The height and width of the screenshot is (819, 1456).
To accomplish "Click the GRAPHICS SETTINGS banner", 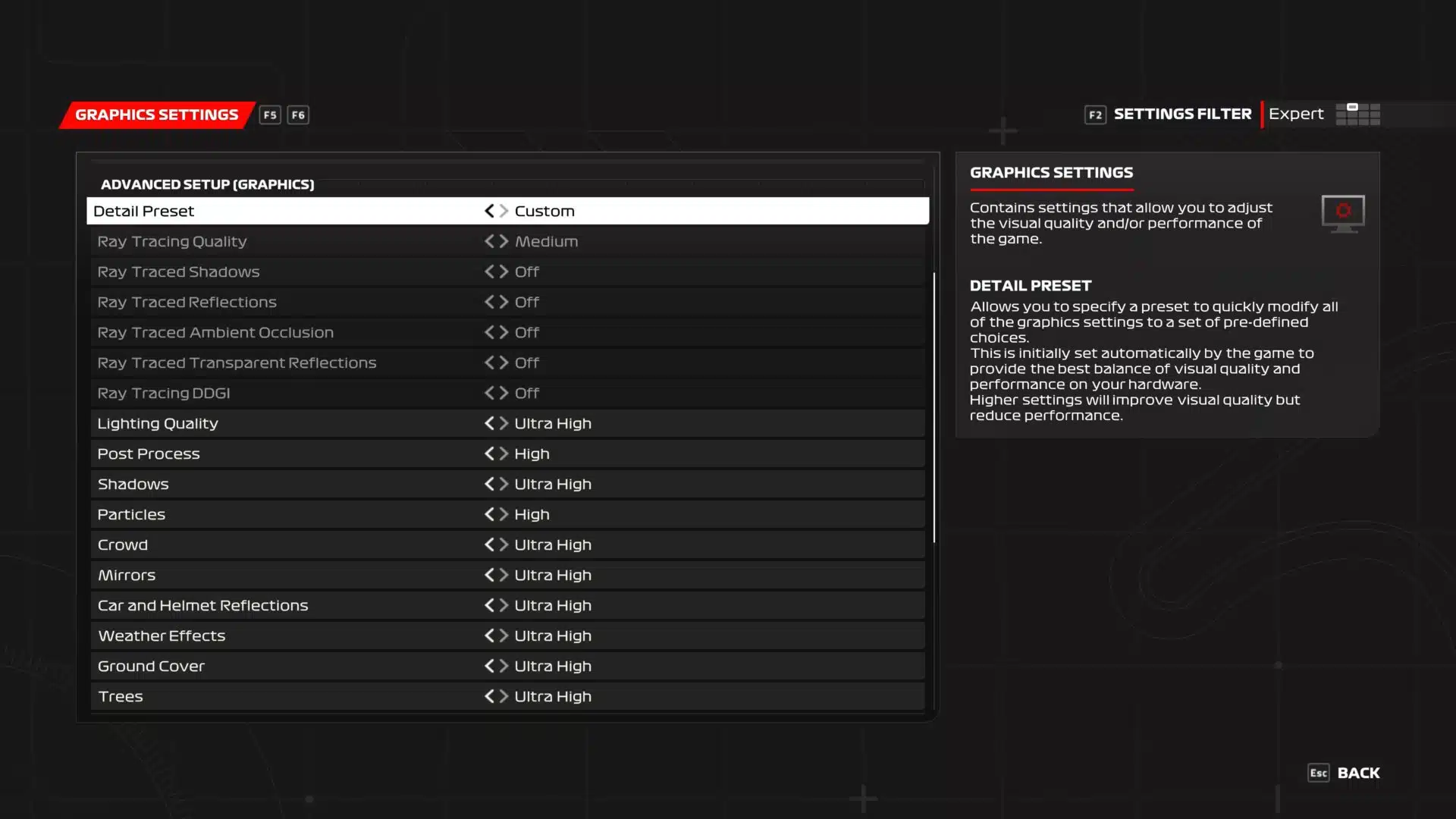I will [155, 115].
